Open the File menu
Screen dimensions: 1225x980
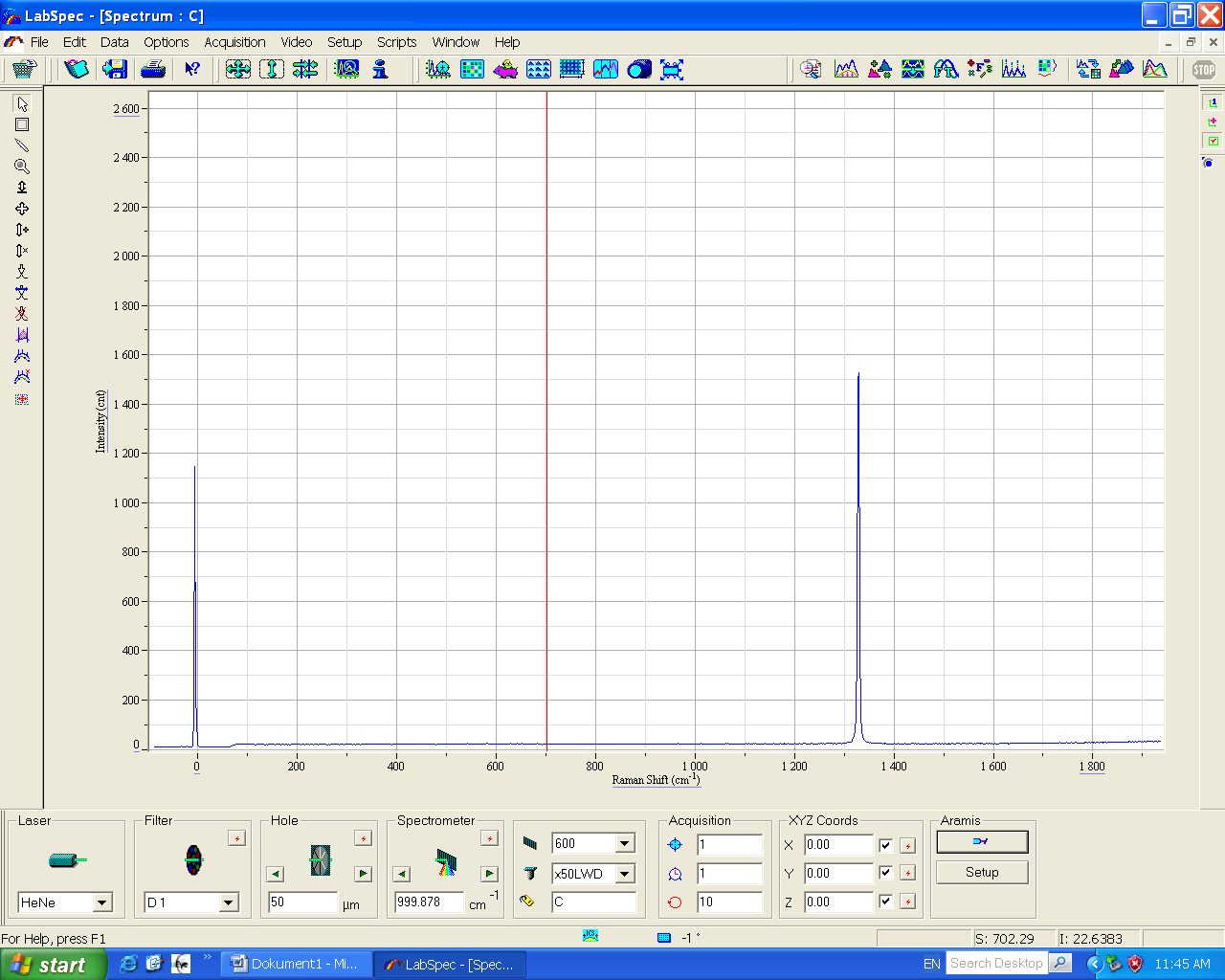[39, 42]
